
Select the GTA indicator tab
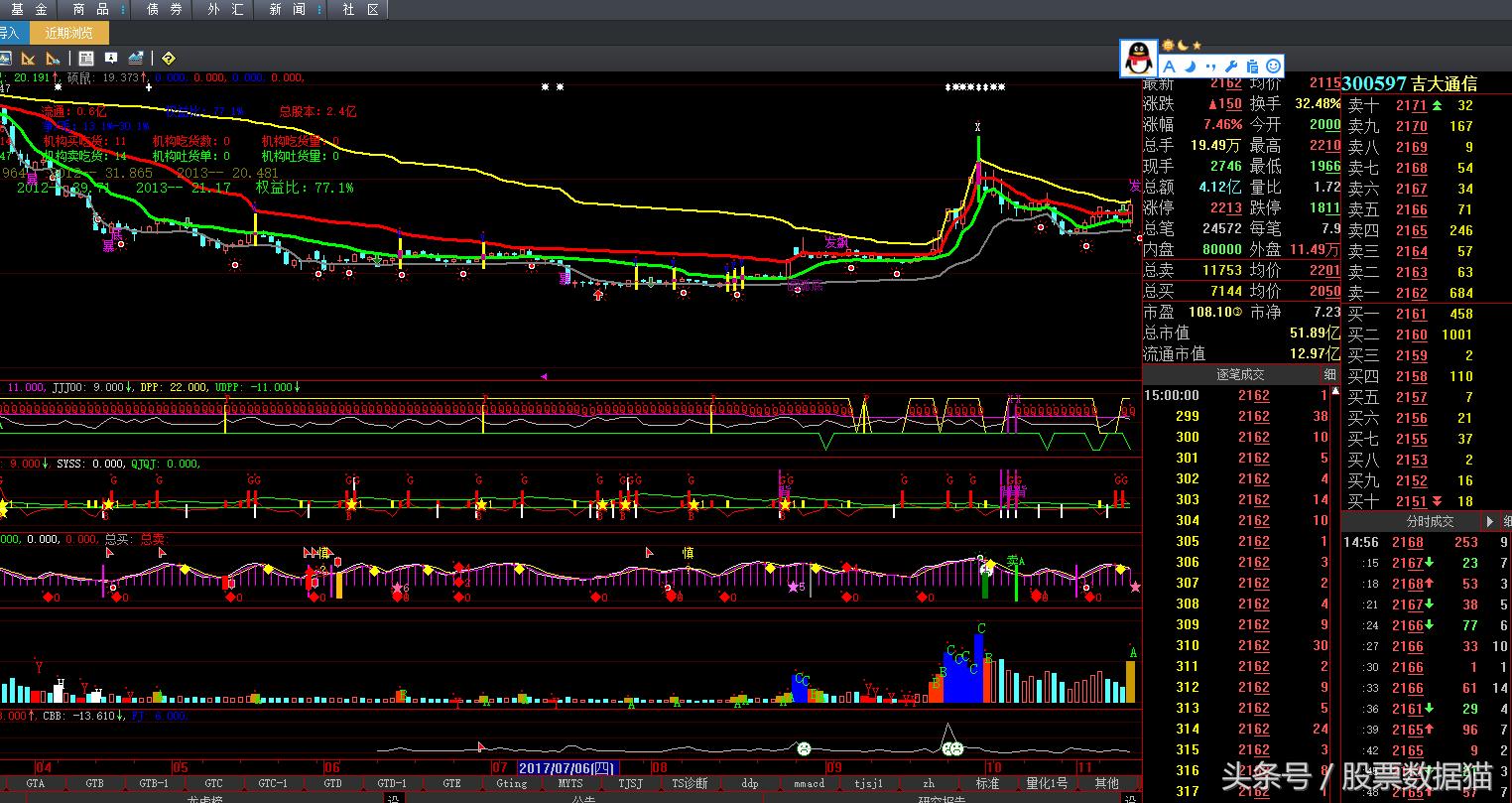coord(35,783)
